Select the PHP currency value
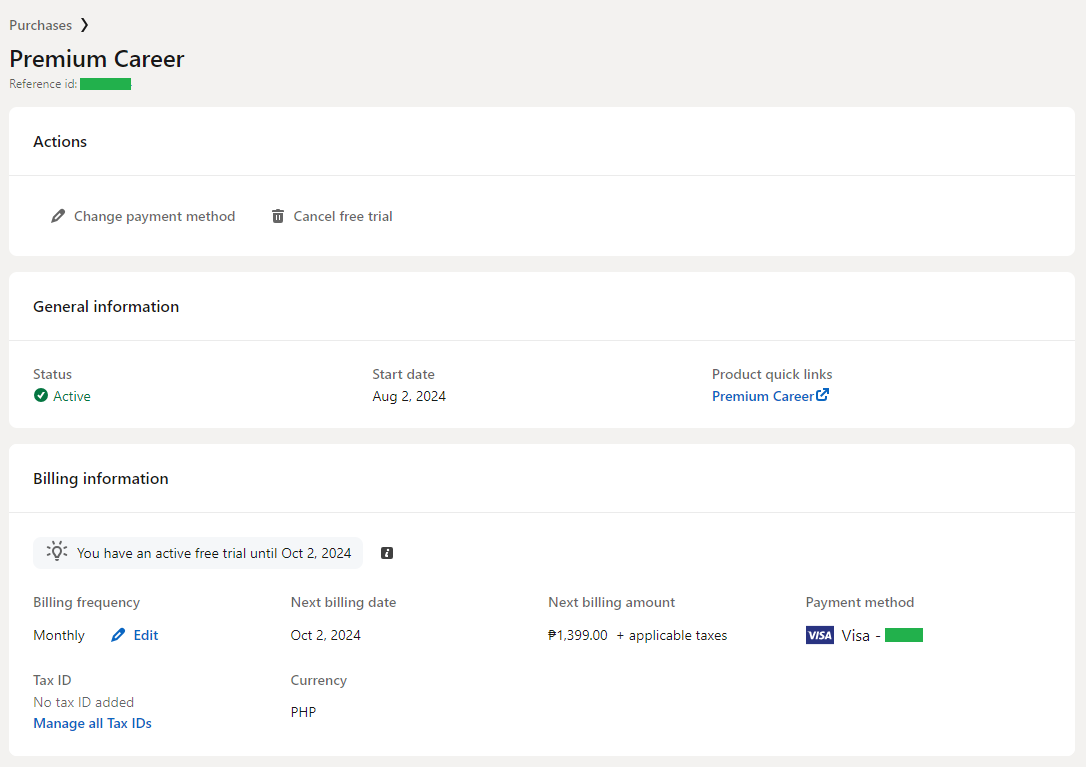 click(303, 712)
